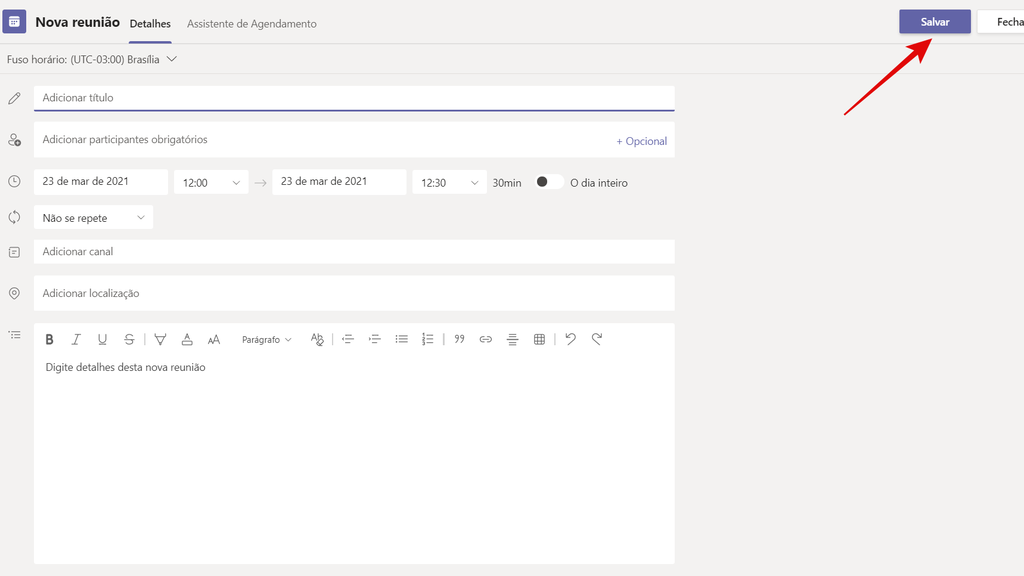
Task: Click the pencil icon next to title
Action: click(14, 99)
